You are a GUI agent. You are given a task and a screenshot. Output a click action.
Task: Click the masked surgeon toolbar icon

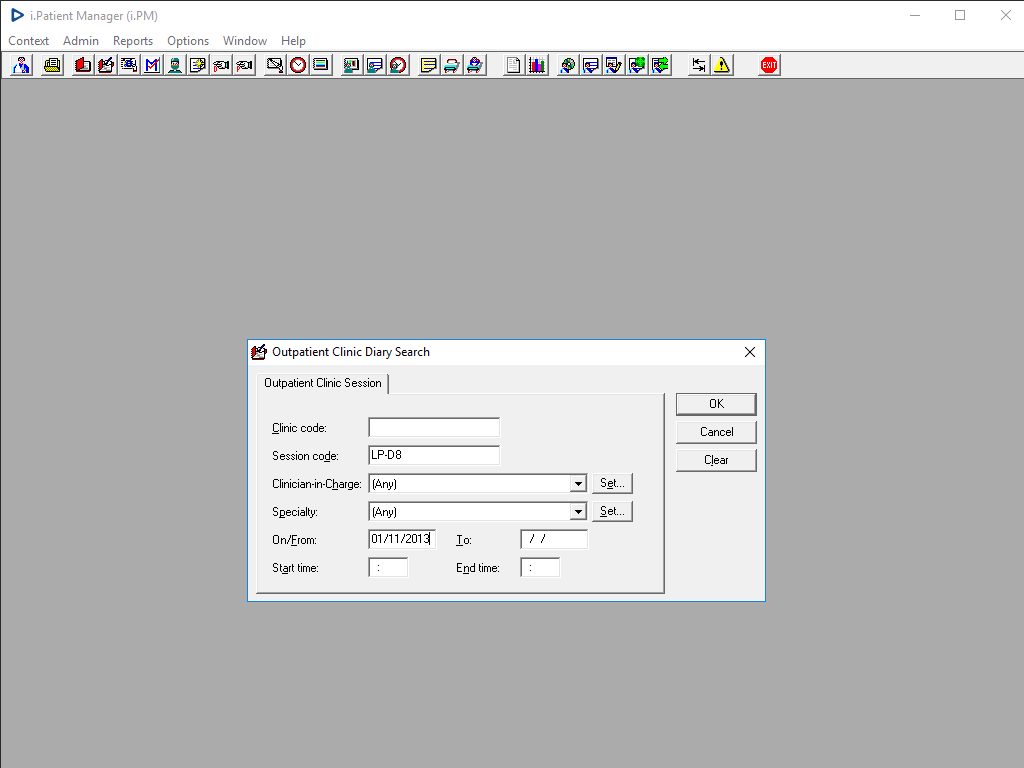click(x=175, y=65)
